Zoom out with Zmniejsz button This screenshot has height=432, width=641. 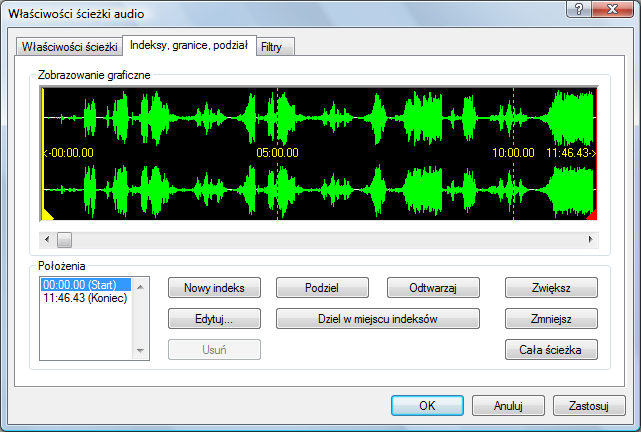551,319
